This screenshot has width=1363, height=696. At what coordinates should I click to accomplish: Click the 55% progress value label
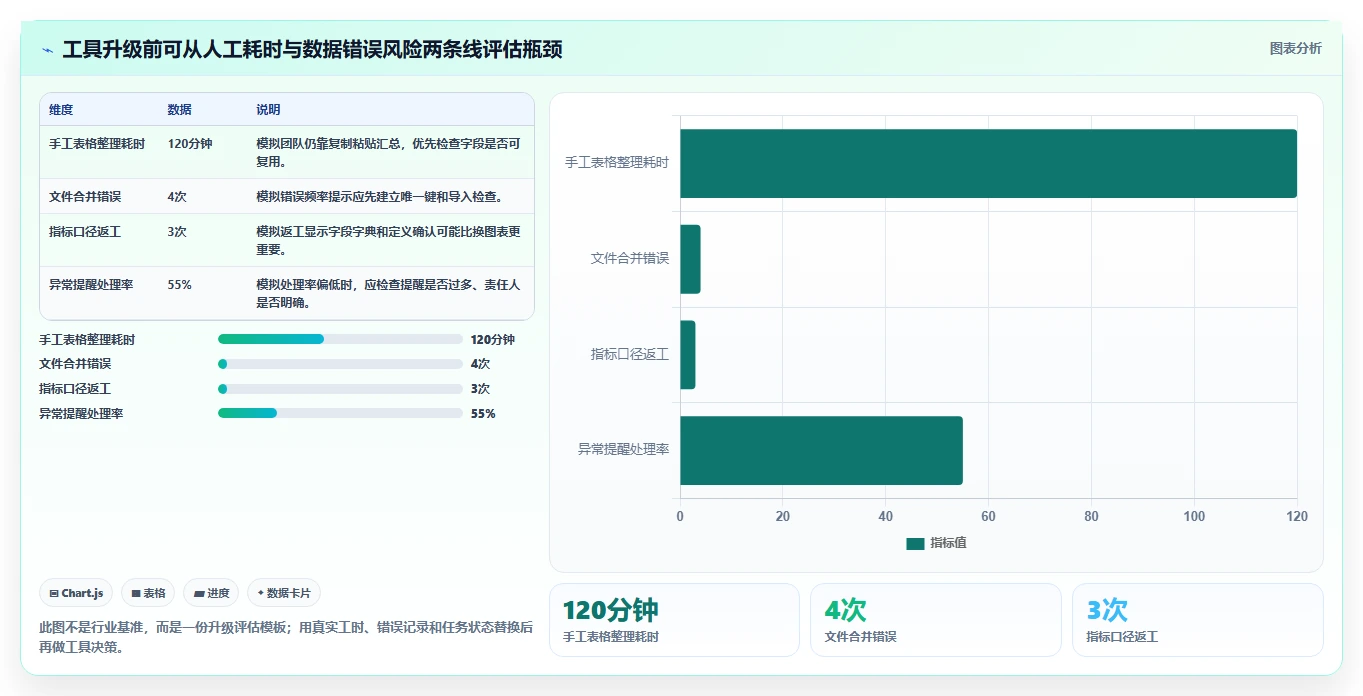click(483, 414)
